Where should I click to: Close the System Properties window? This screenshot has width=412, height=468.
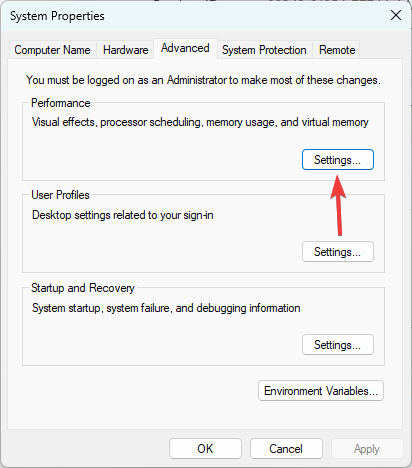point(396,15)
